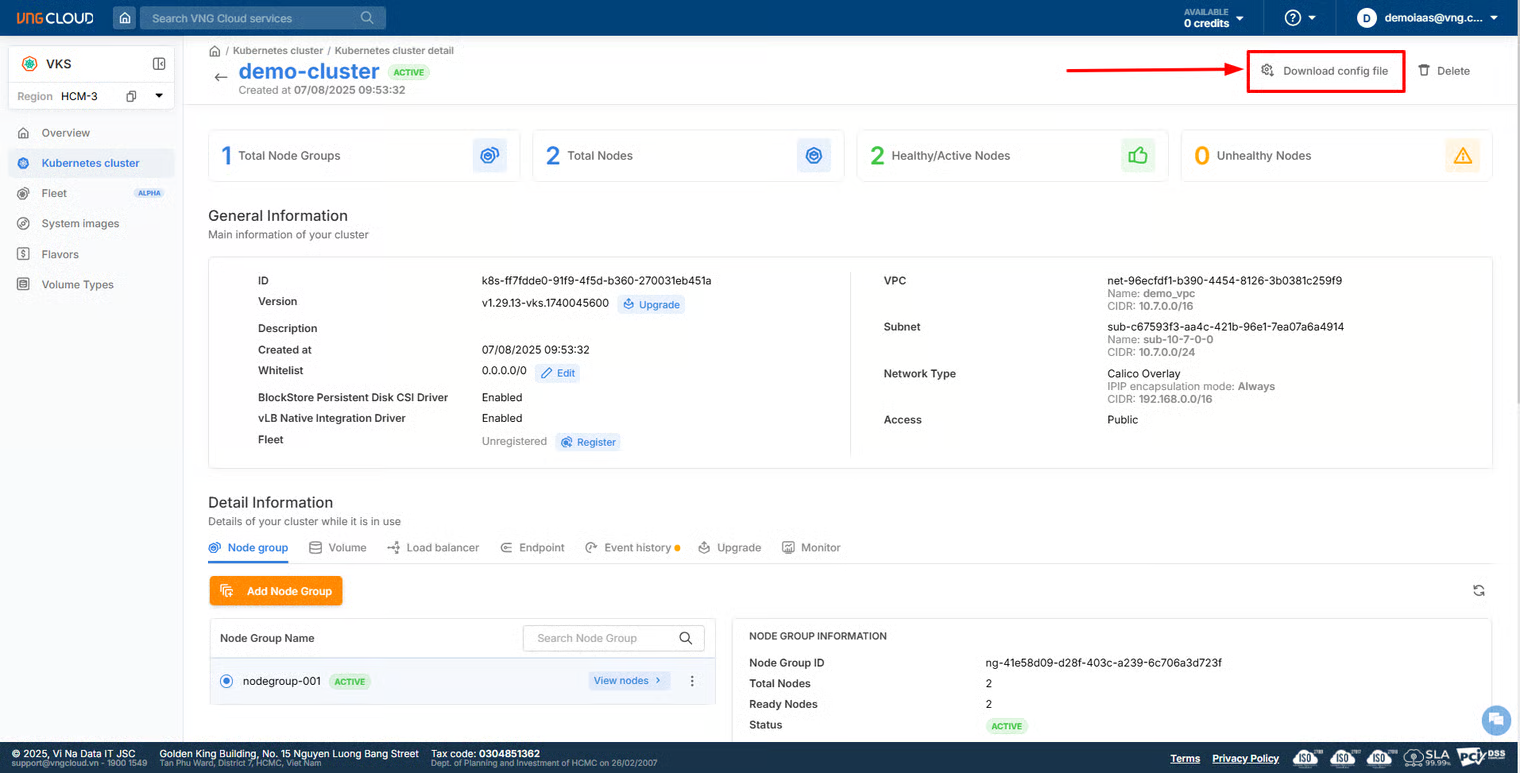Select the nodegroup-001 radio button

pyautogui.click(x=226, y=681)
